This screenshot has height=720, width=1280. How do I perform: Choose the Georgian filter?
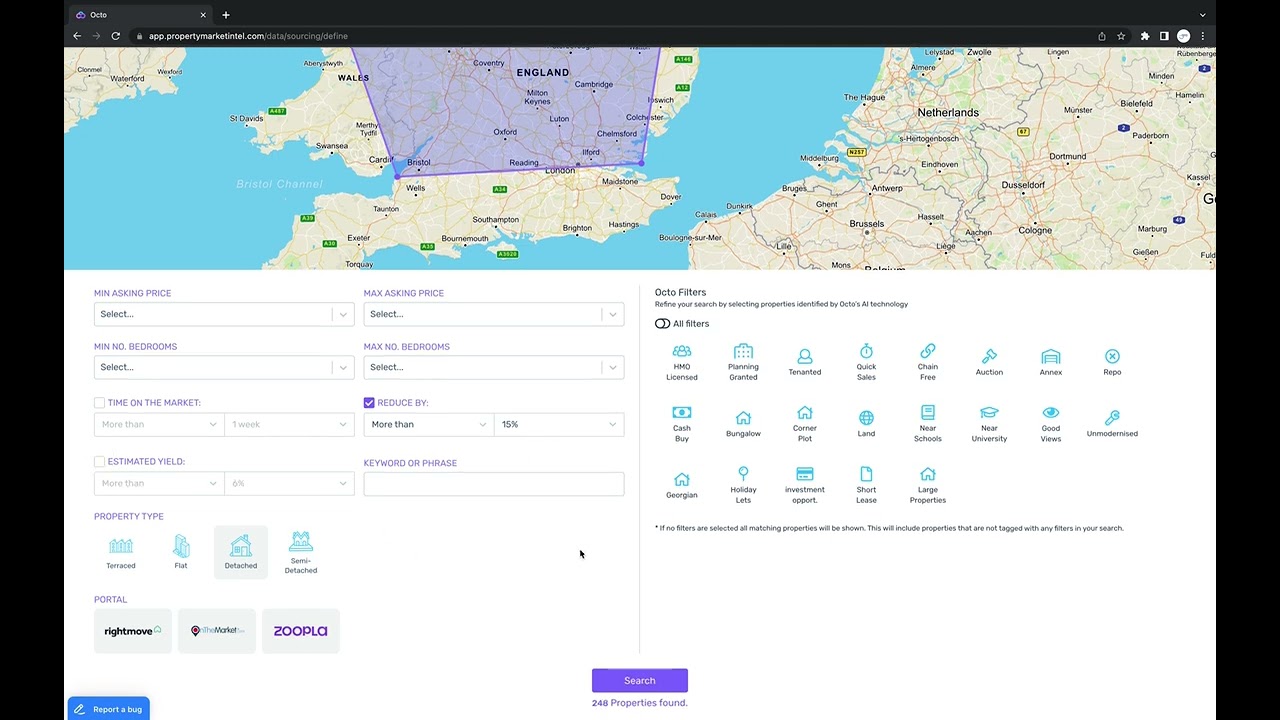[x=682, y=485]
